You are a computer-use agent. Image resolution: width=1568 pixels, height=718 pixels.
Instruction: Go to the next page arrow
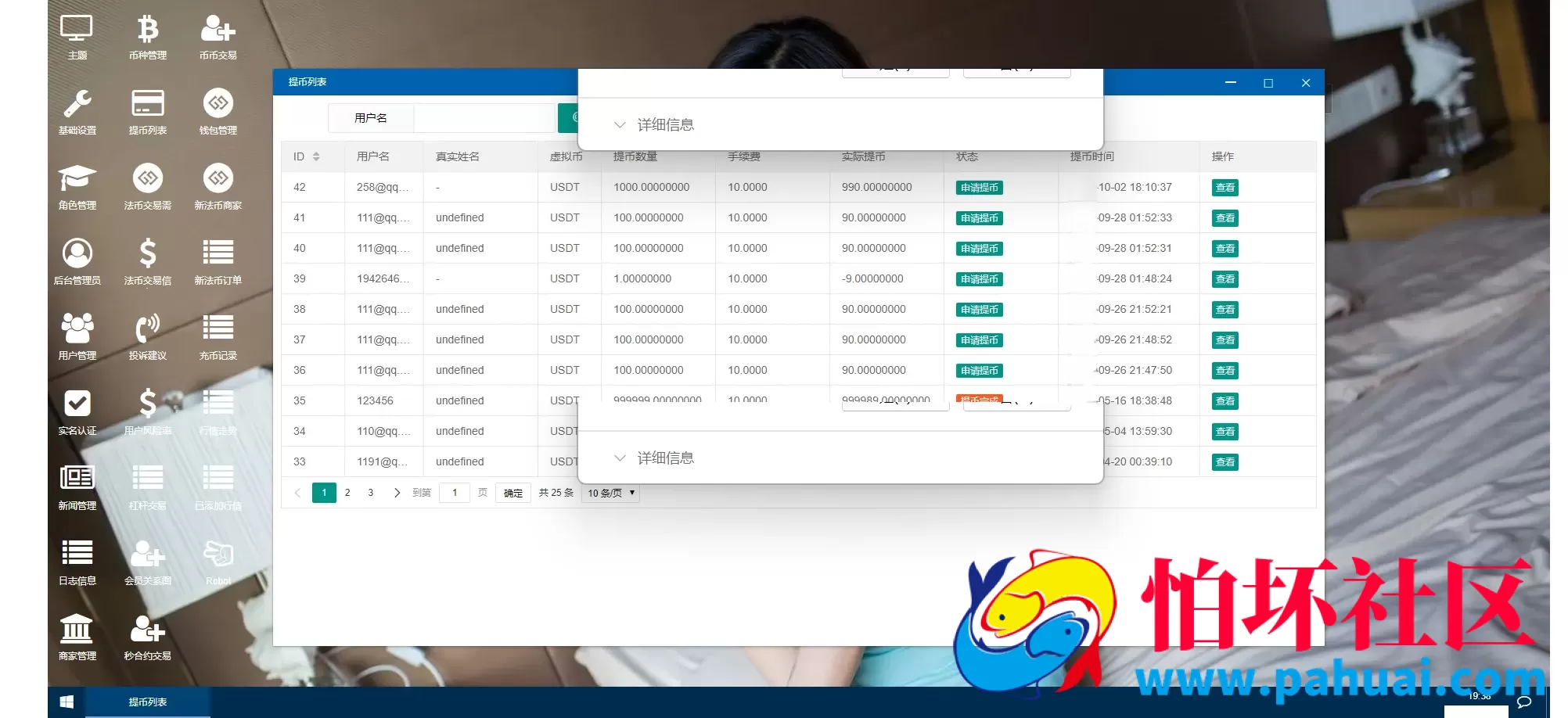tap(397, 493)
